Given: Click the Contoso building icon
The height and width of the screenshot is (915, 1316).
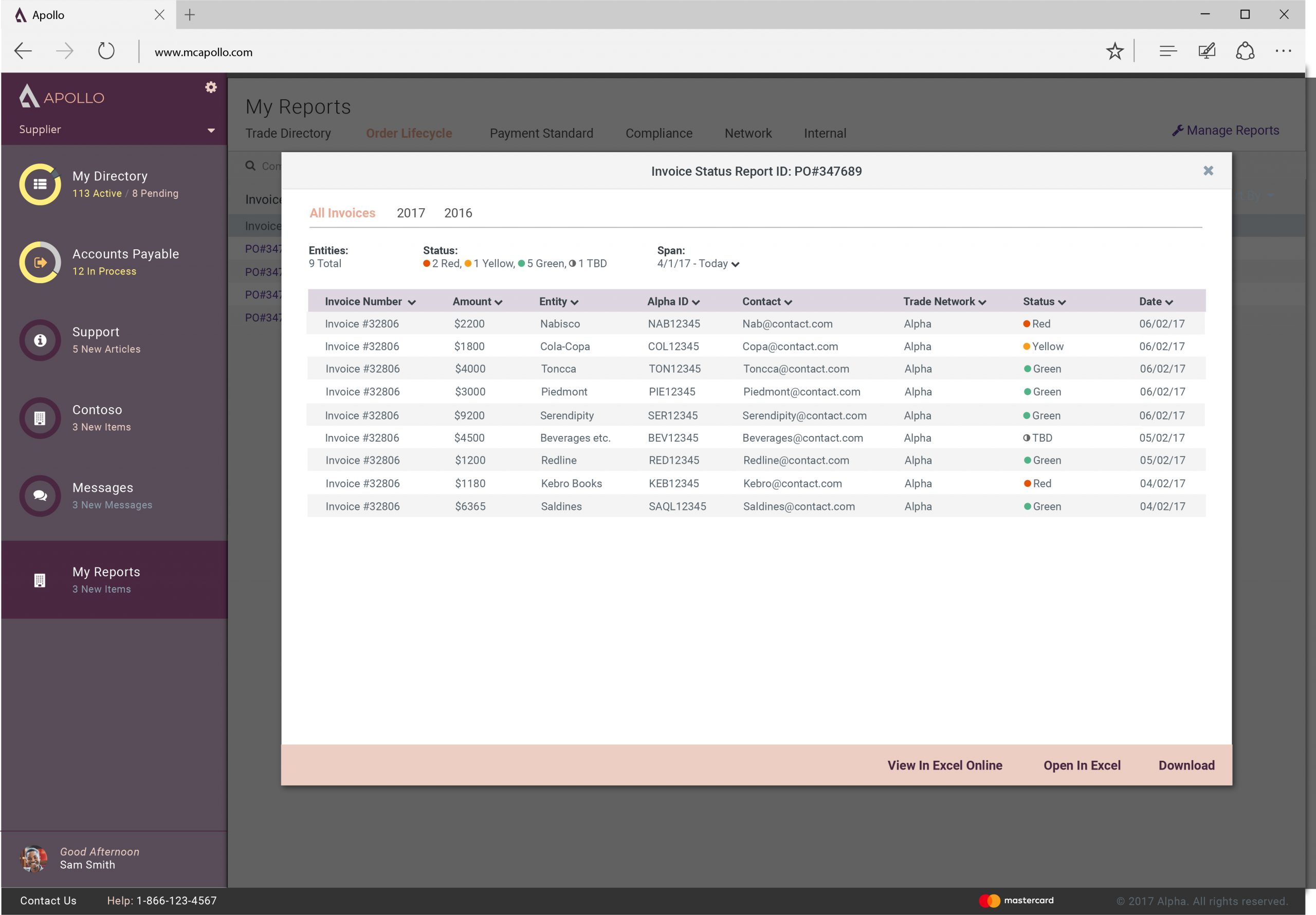Looking at the screenshot, I should point(40,418).
